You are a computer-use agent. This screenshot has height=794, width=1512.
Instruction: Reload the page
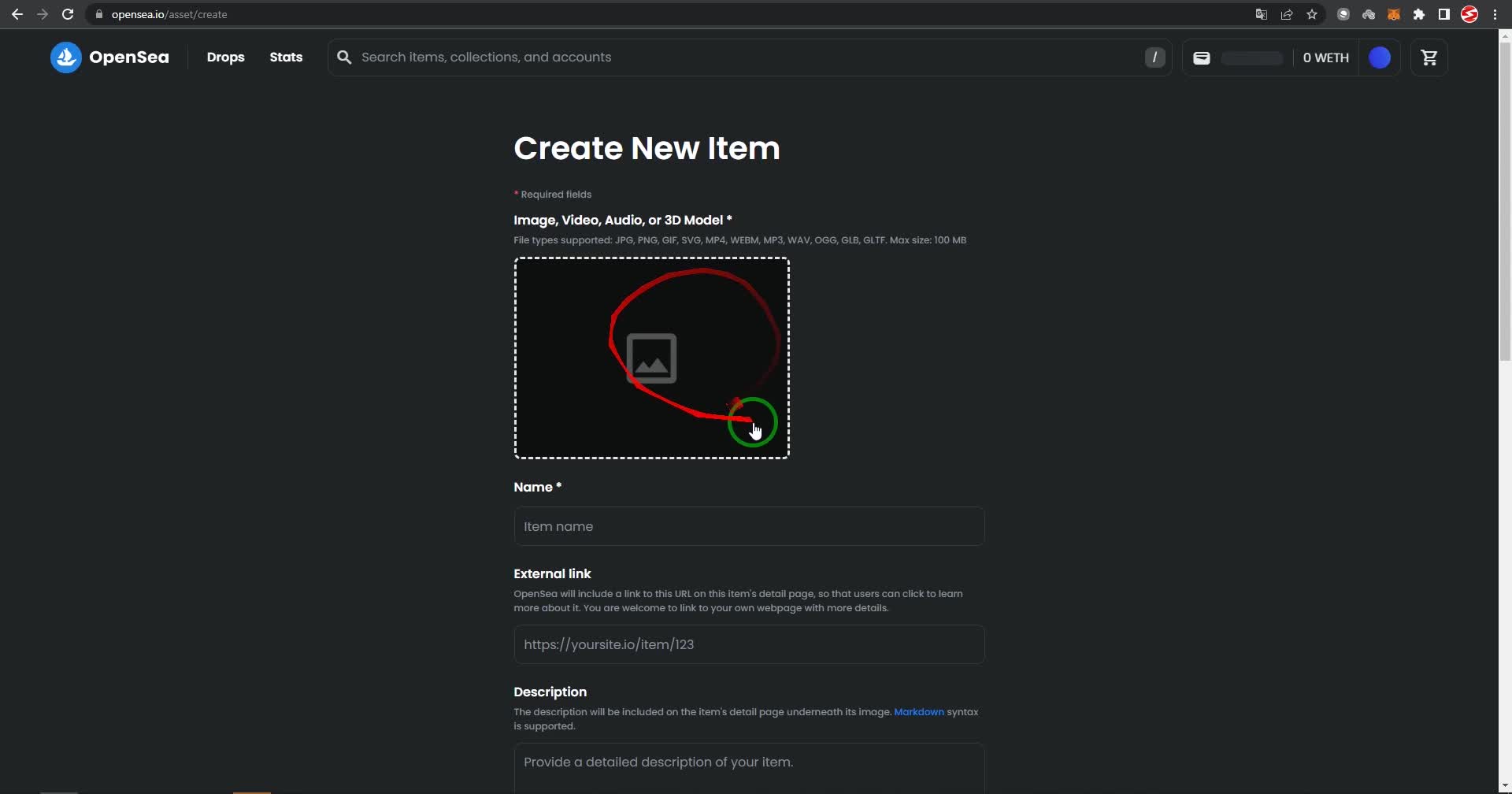[x=68, y=14]
